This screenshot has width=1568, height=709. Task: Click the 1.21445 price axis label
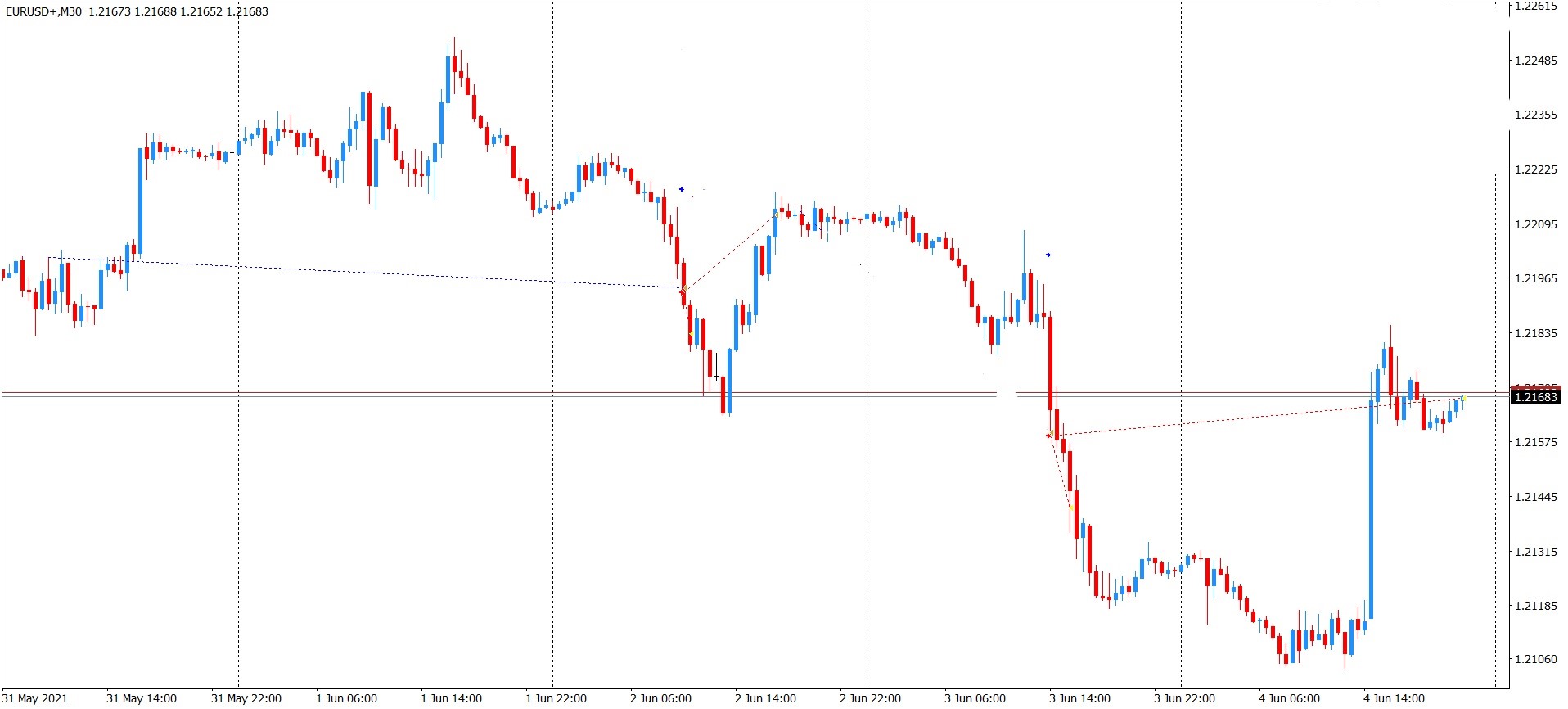click(x=1536, y=497)
